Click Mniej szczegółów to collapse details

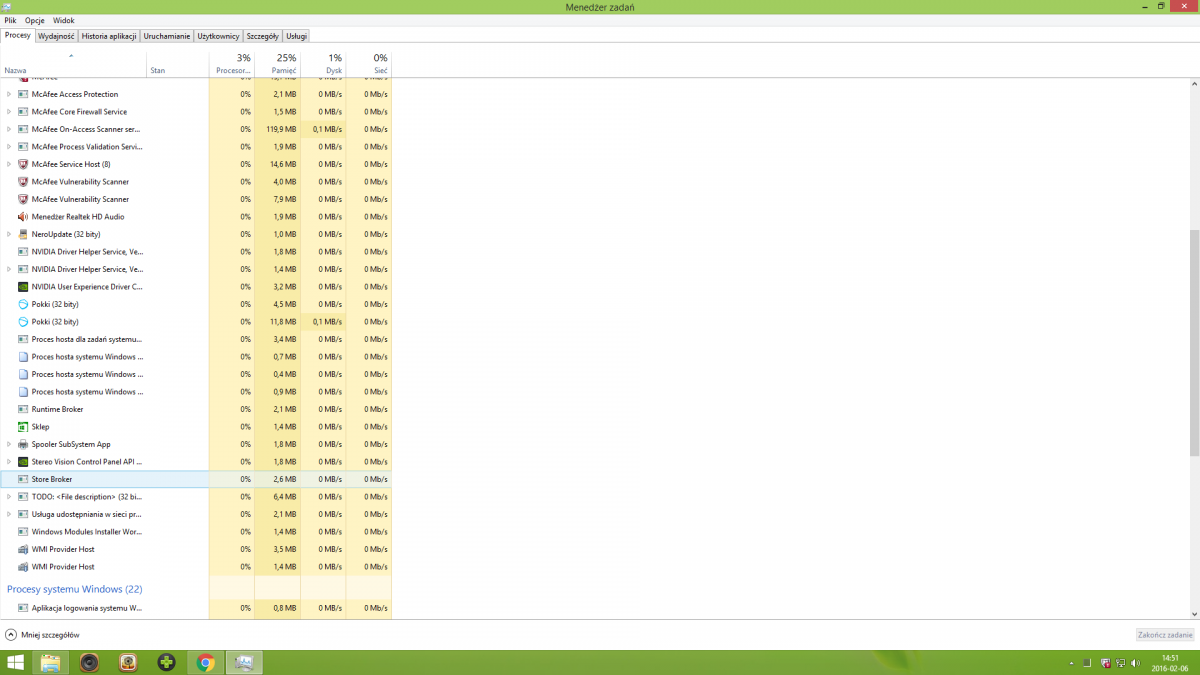[43, 635]
